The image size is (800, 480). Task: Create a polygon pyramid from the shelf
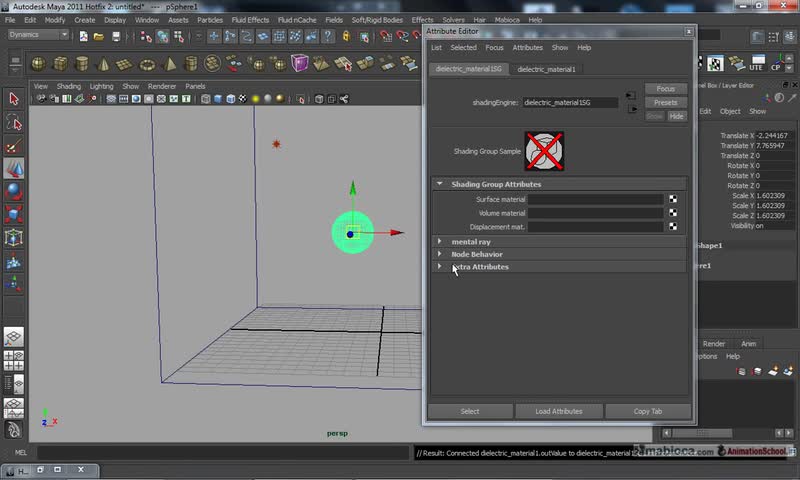(169, 64)
